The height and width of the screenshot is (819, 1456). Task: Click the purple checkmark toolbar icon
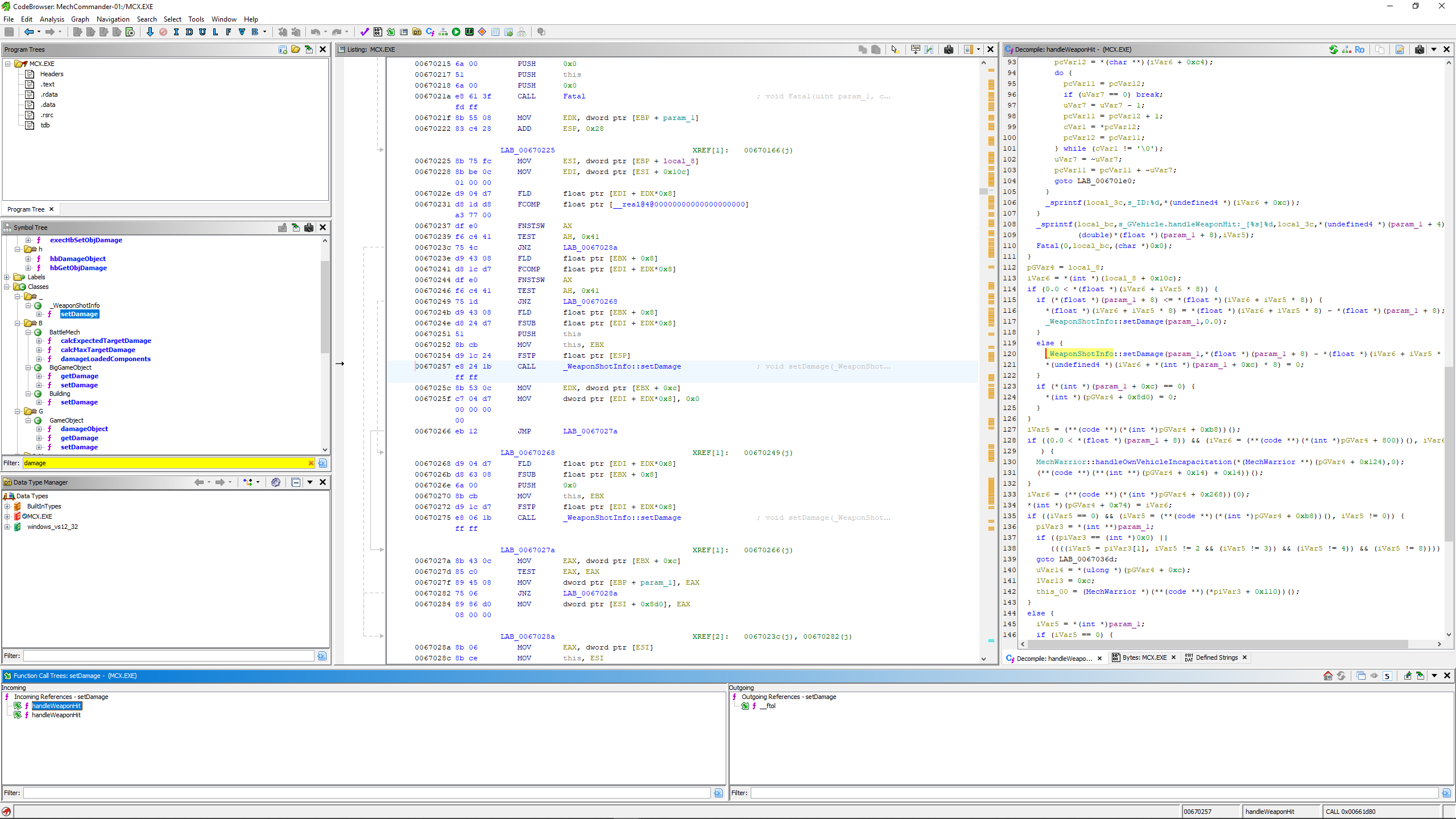[365, 32]
